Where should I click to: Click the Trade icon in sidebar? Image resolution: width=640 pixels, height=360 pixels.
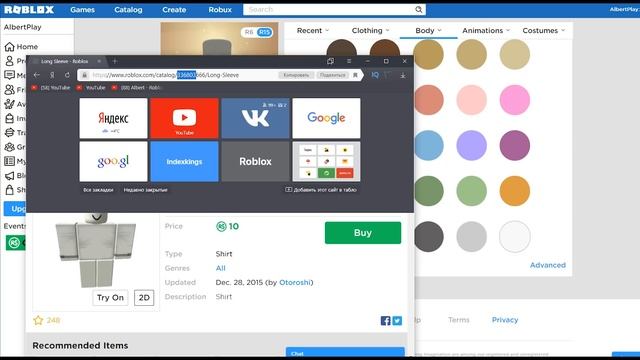[x=9, y=132]
